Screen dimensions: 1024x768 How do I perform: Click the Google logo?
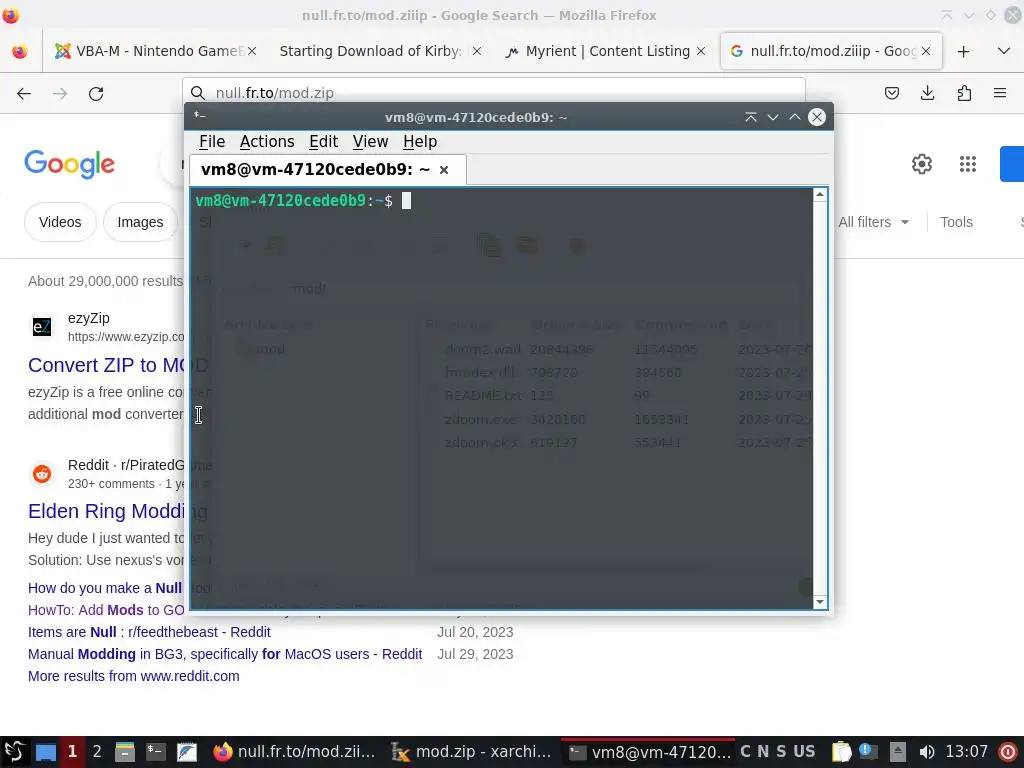click(x=69, y=164)
